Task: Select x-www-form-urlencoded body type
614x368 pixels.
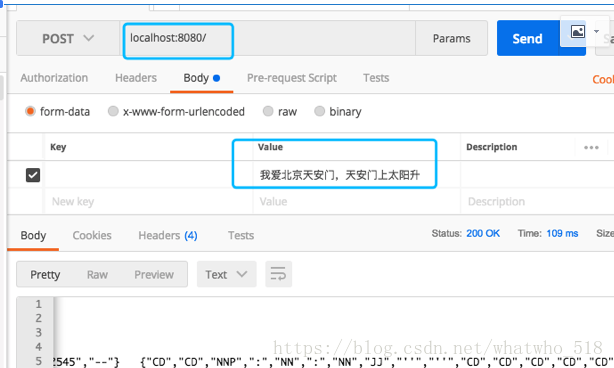Action: [x=113, y=111]
